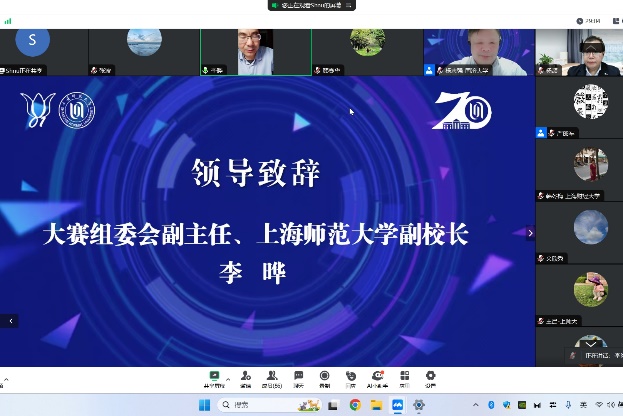Go to next page of participant videos
Image resolution: width=623 pixels, height=416 pixels.
[530, 233]
